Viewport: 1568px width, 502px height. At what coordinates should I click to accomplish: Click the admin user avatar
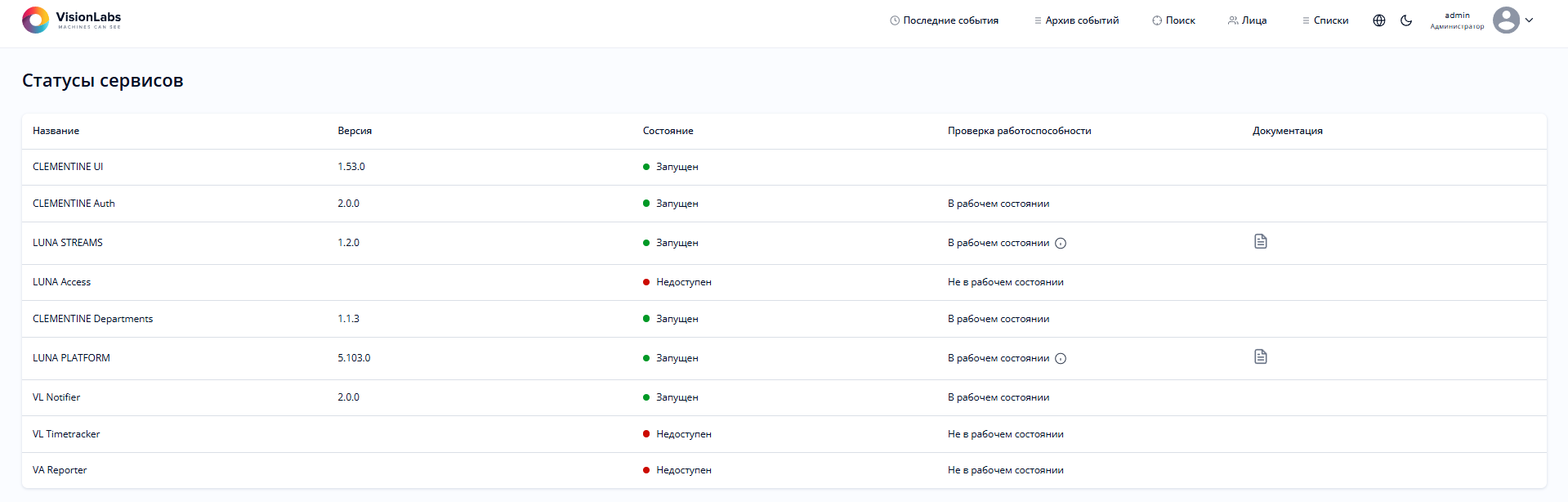[1505, 20]
